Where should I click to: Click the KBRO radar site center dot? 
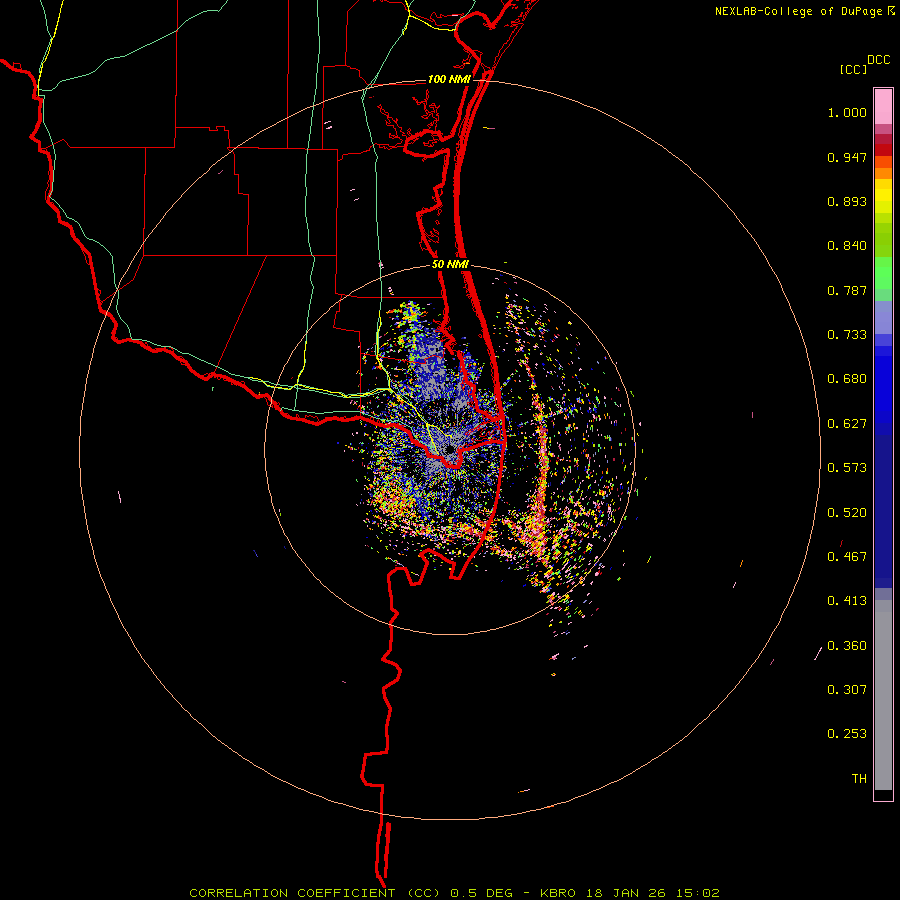click(x=450, y=450)
